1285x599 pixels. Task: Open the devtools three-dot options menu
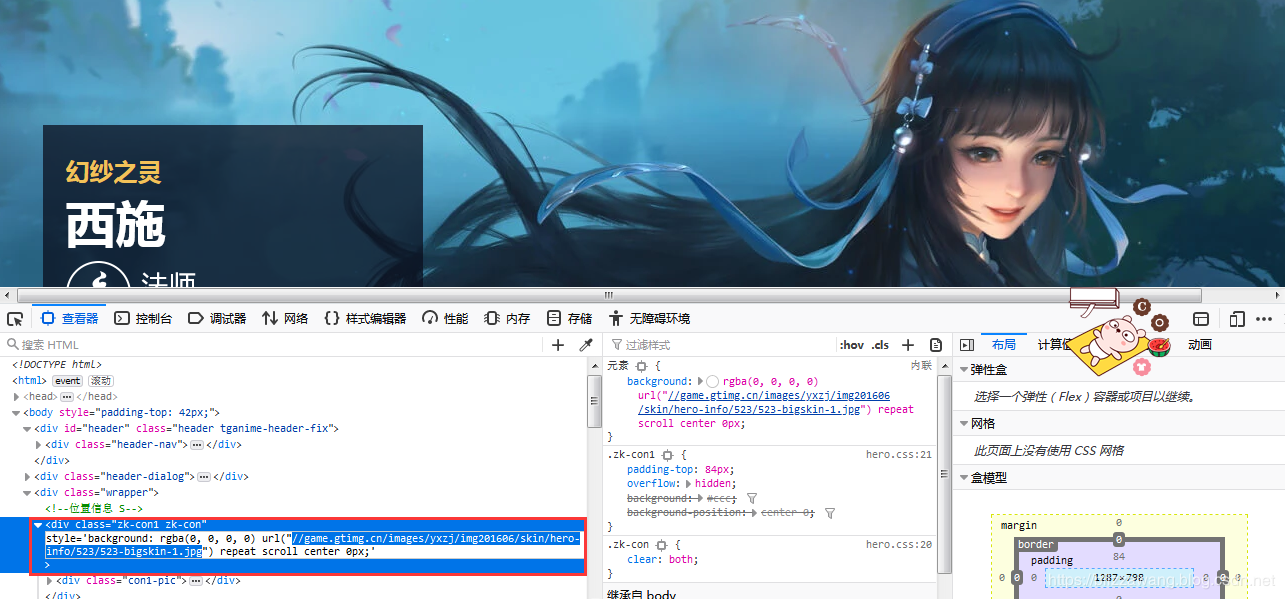[1264, 319]
